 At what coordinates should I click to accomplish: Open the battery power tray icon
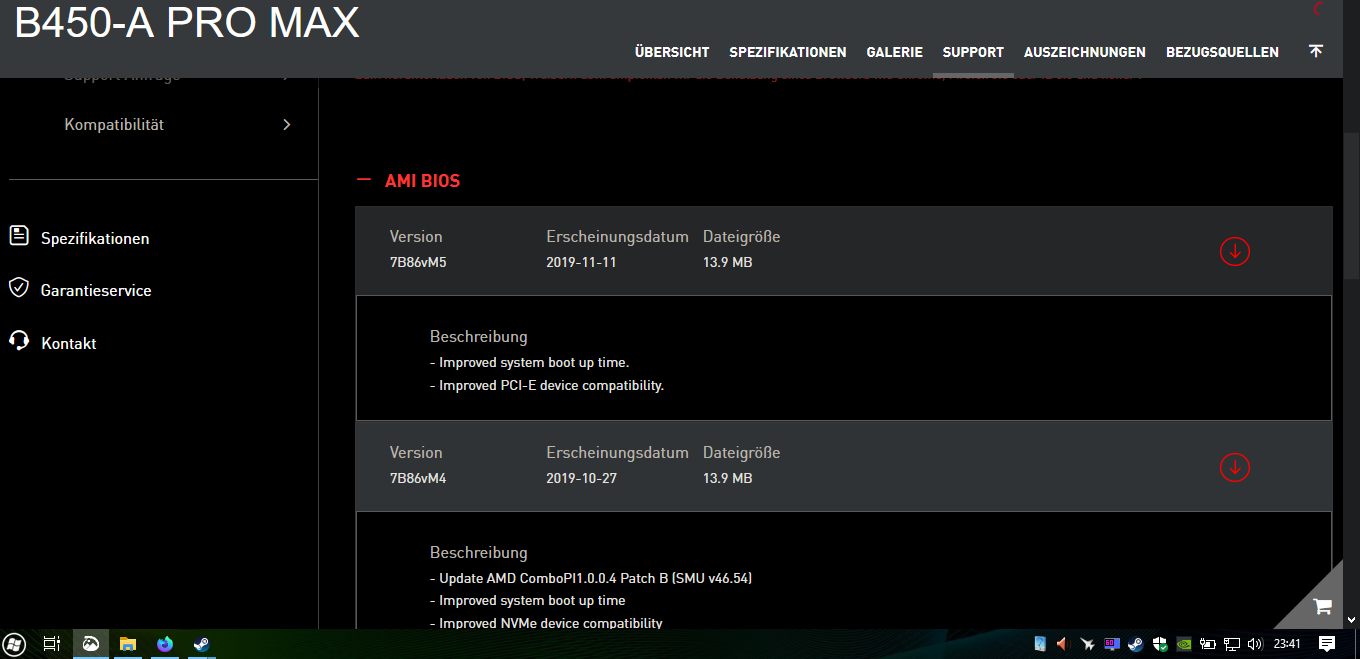point(1208,644)
